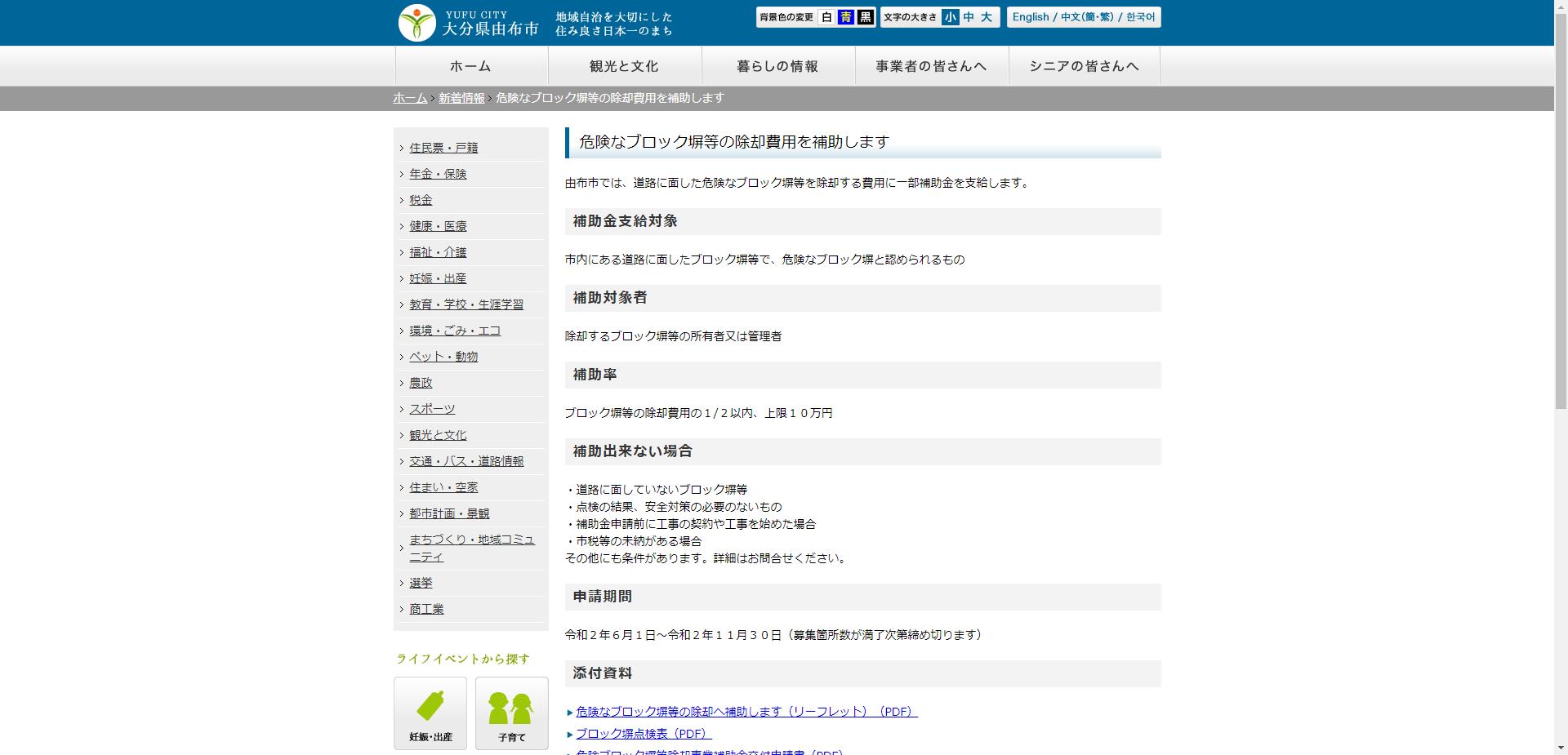Open the 暮らしの情報 menu
The image size is (1568, 755).
pos(777,66)
